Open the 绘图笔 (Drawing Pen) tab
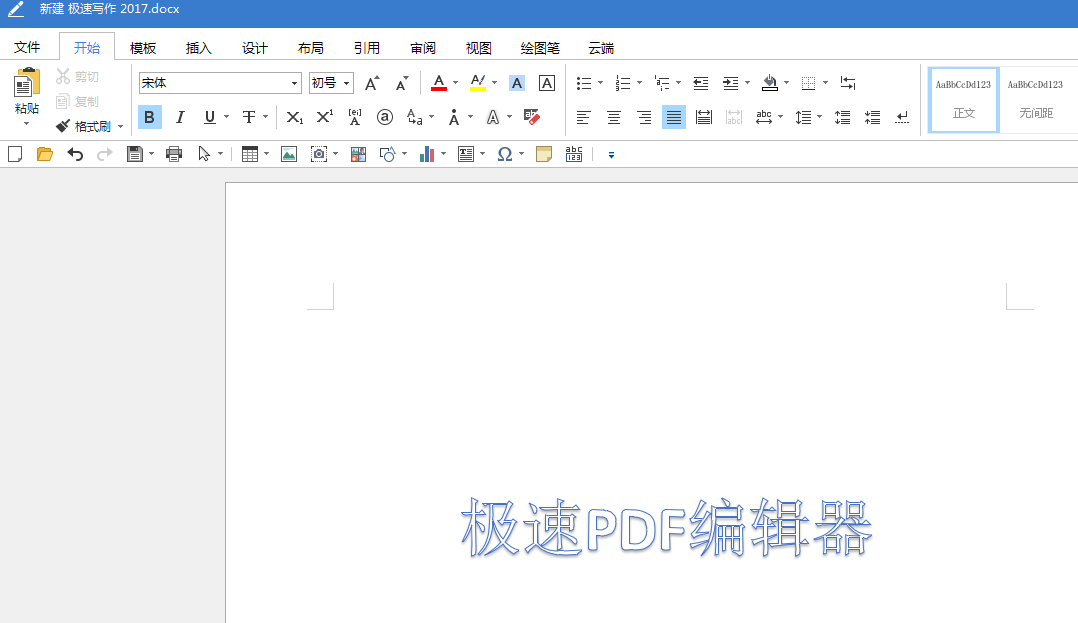The image size is (1078, 623). click(540, 48)
